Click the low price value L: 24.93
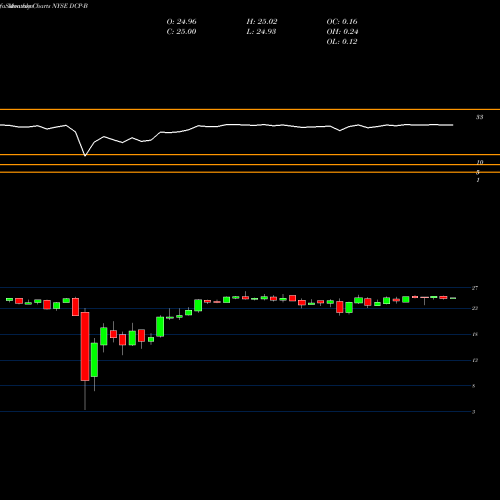500x500 pixels. (261, 32)
